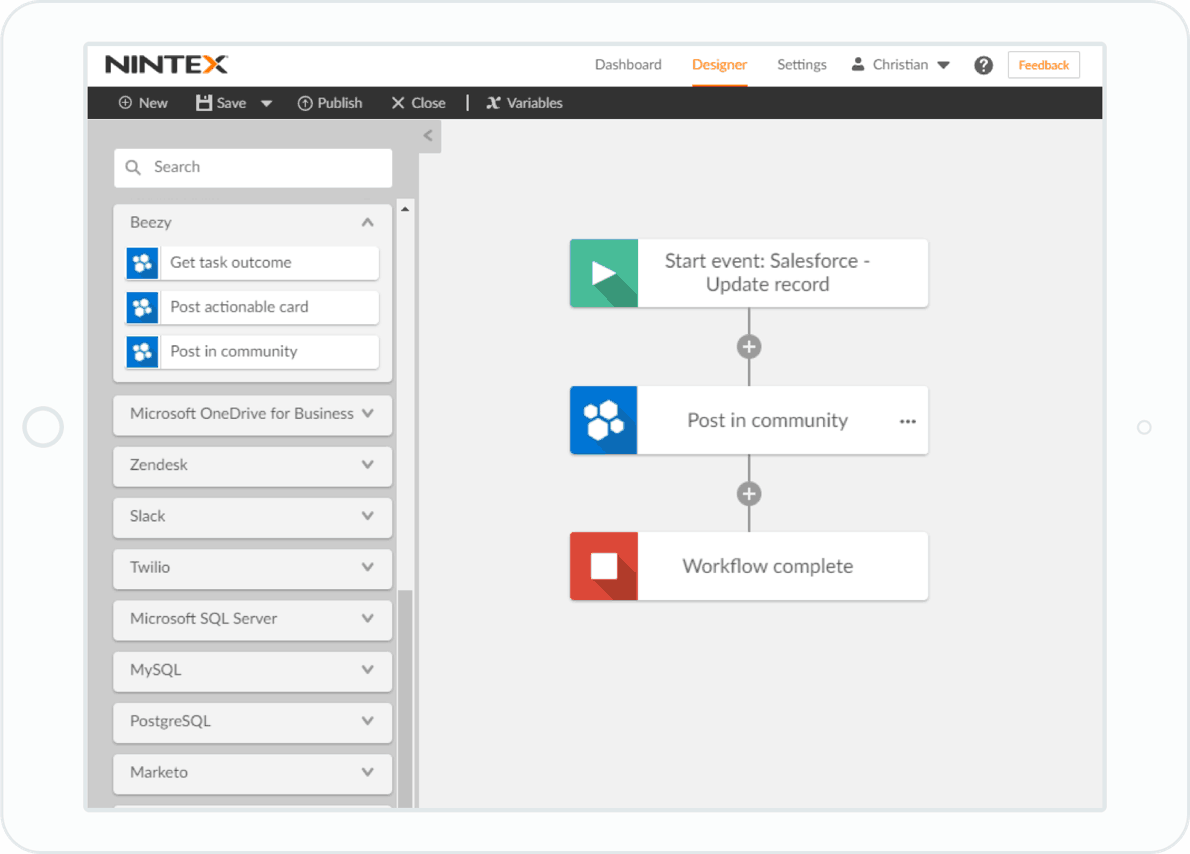Click the Beezy icon for Post actionable card

[x=142, y=307]
